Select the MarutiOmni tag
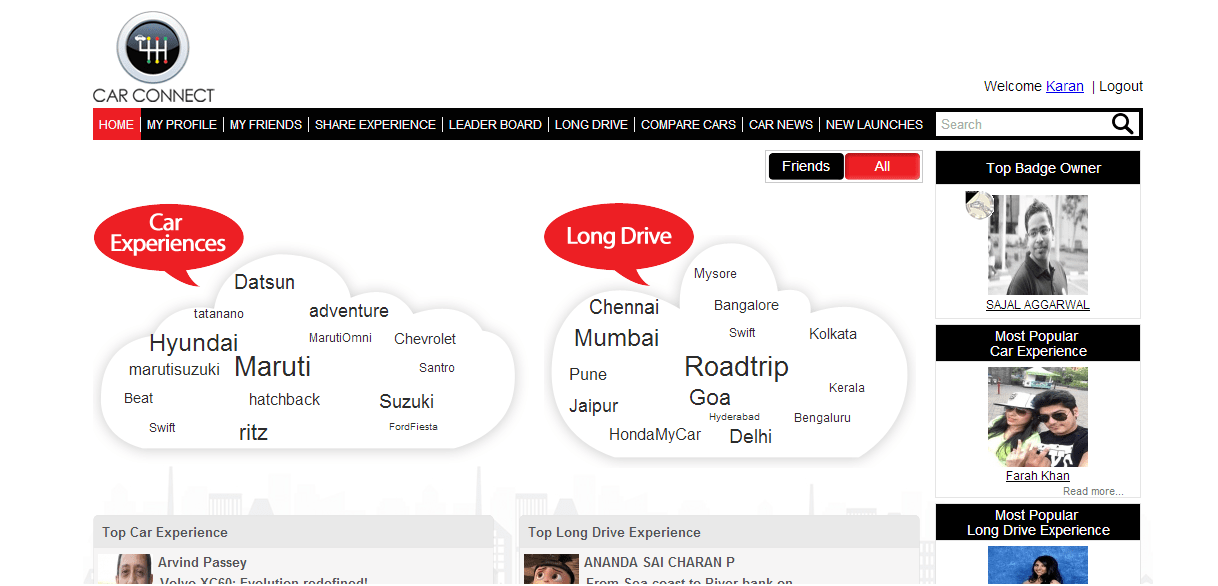Screen dimensions: 1218x586 tap(340, 338)
